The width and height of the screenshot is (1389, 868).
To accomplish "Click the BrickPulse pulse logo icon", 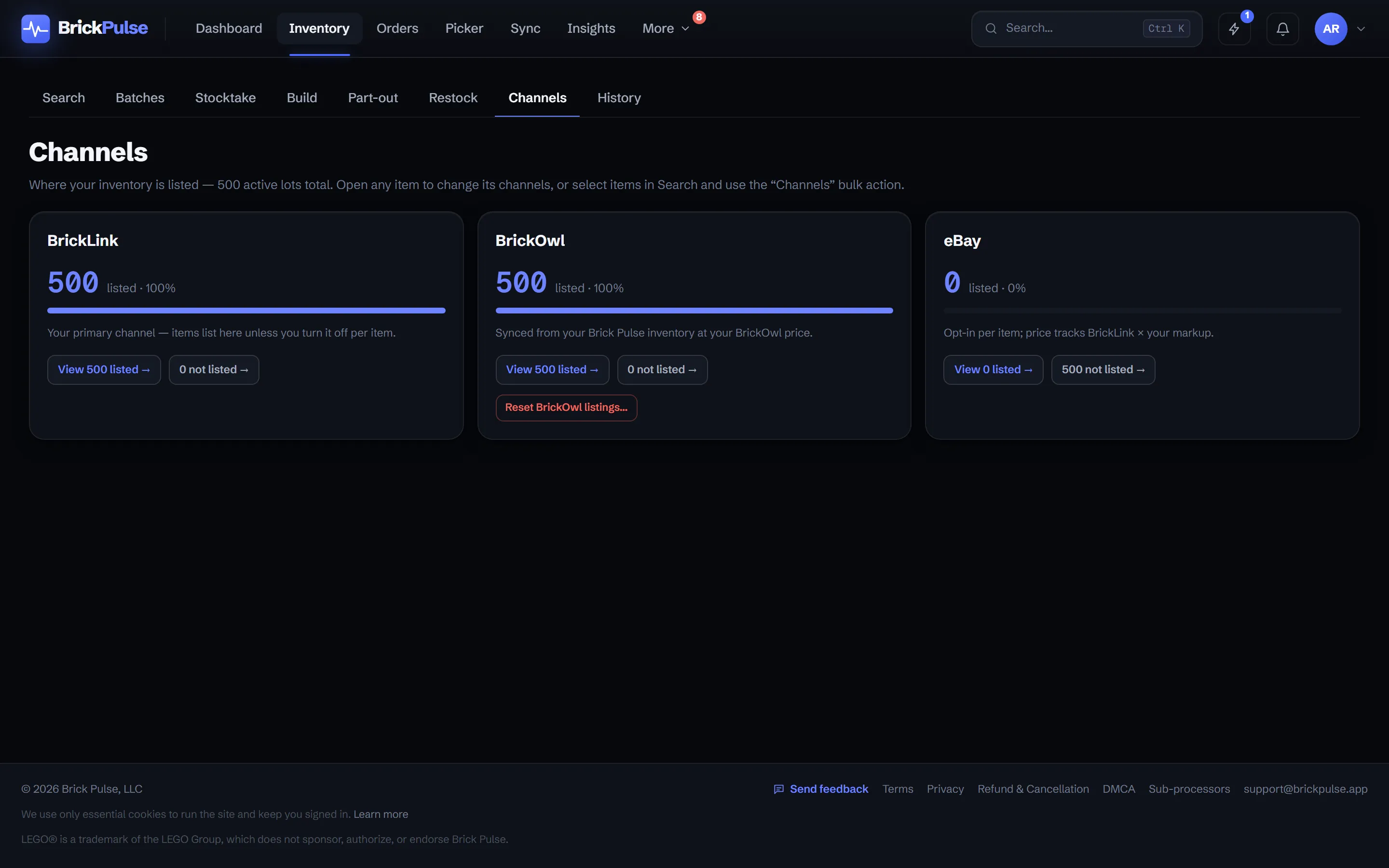I will 36,28.
